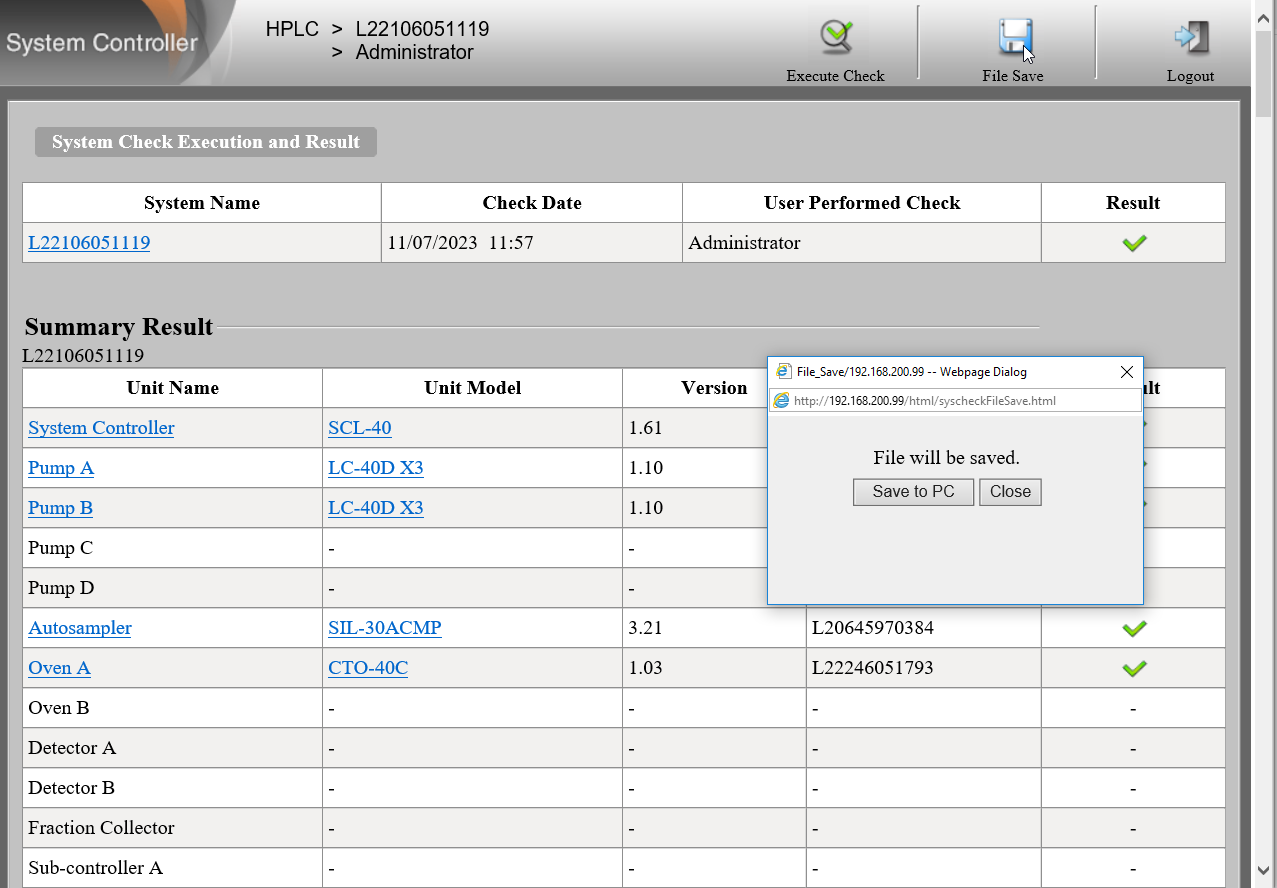Open the Oven A unit link

tap(59, 668)
